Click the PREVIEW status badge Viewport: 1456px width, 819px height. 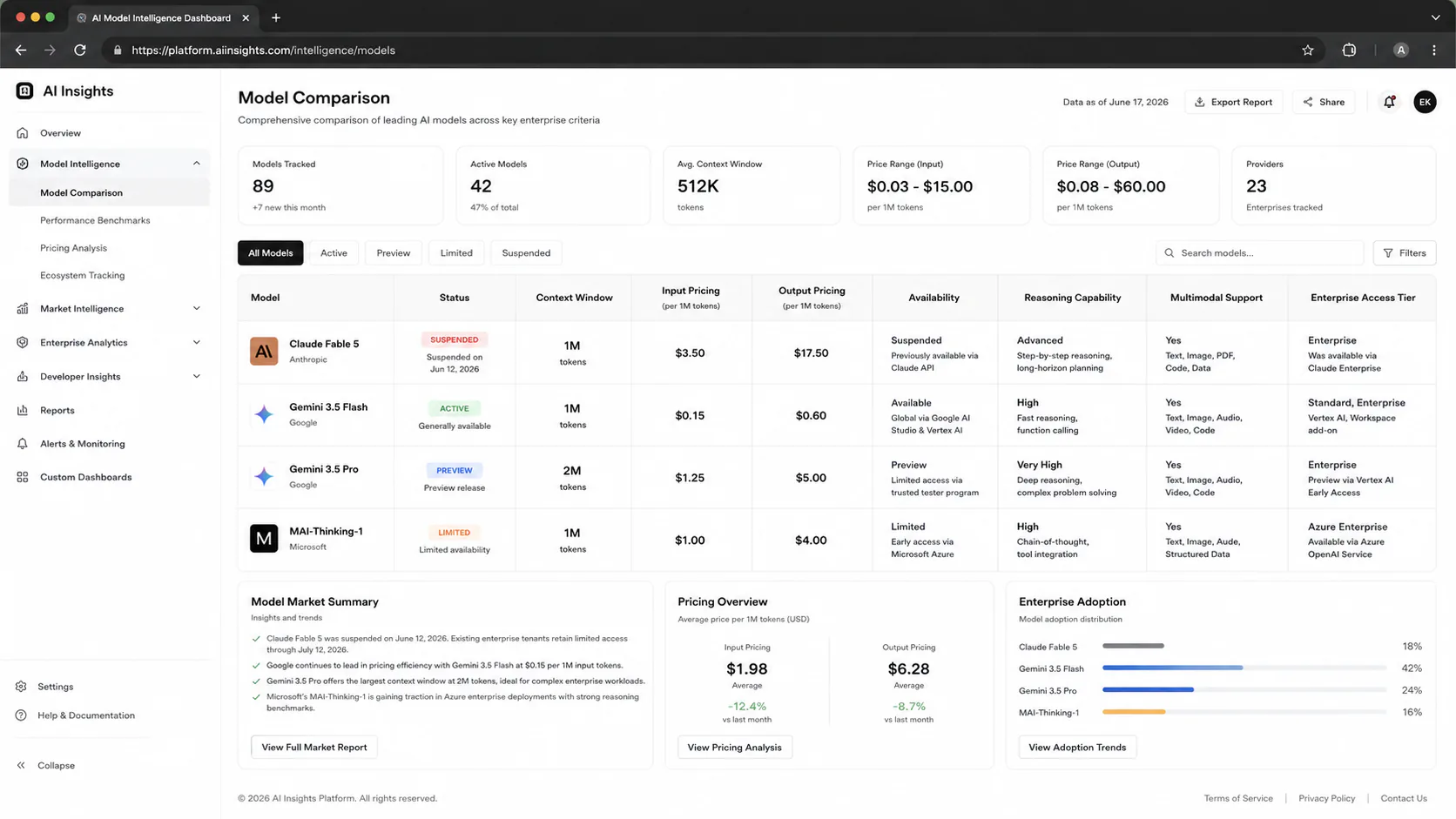454,471
